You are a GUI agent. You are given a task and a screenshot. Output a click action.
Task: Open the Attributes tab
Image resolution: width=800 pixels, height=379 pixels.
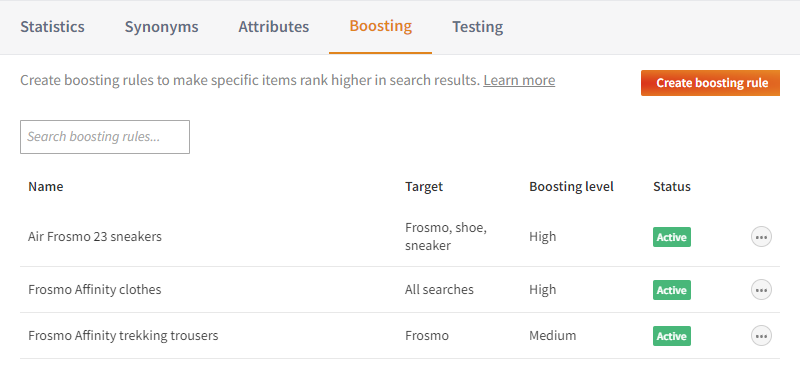coord(273,27)
